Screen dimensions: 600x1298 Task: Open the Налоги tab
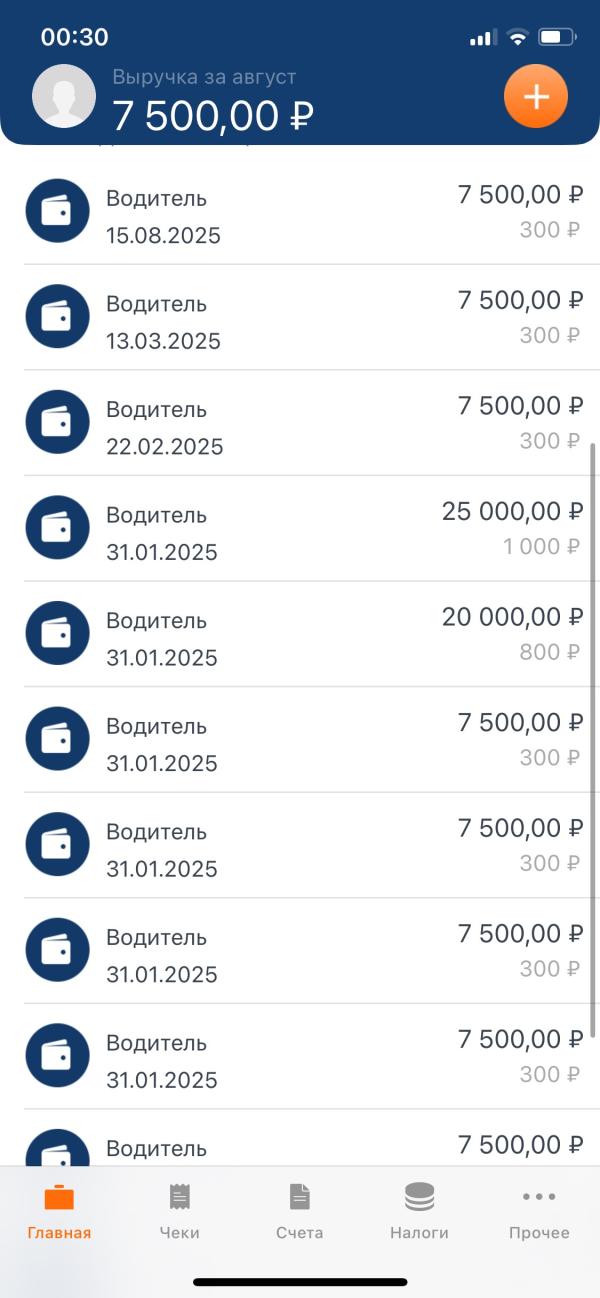pyautogui.click(x=419, y=1211)
